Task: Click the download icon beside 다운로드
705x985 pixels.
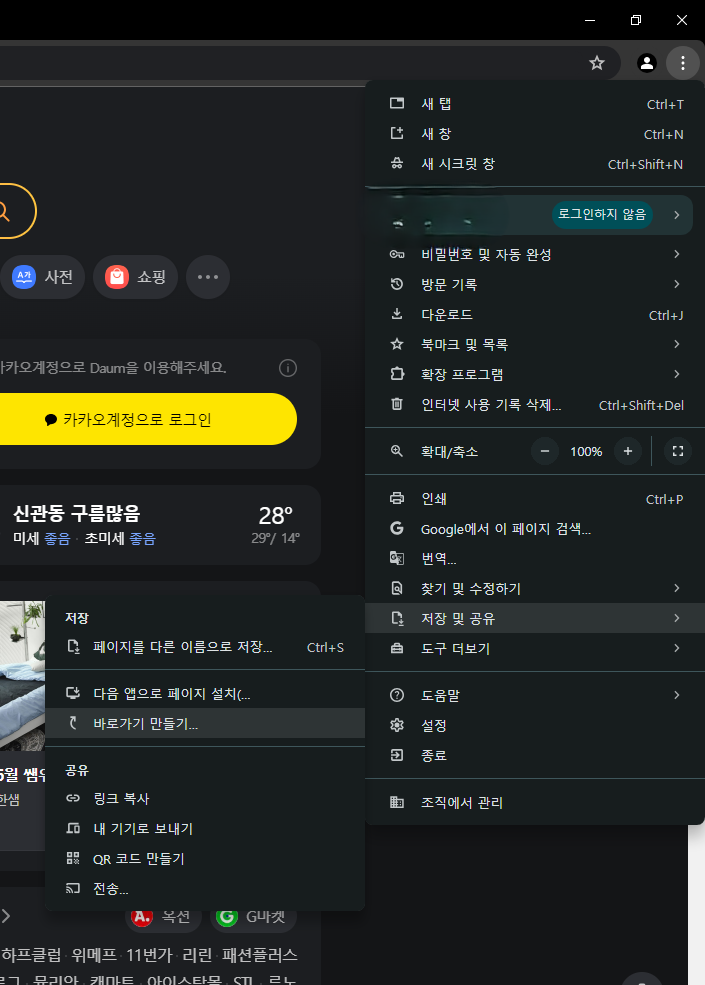Action: click(397, 314)
